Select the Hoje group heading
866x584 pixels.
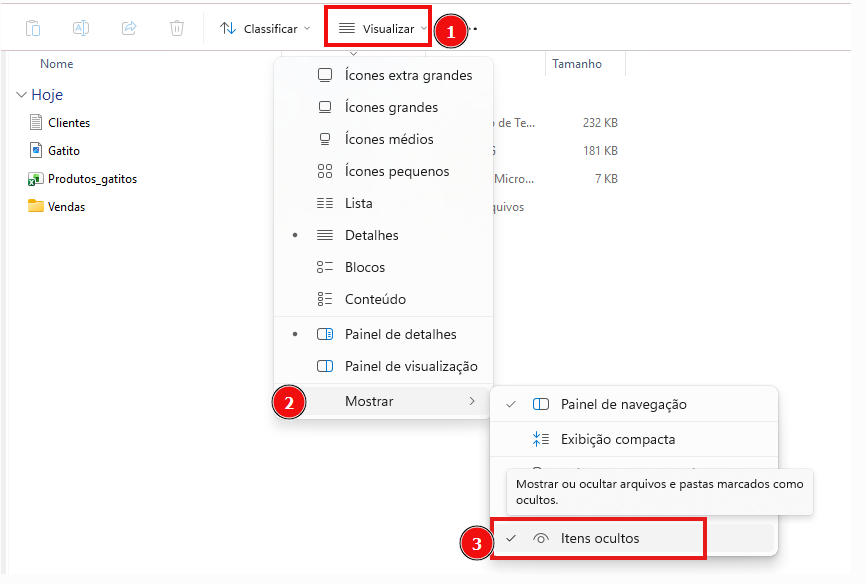47,95
